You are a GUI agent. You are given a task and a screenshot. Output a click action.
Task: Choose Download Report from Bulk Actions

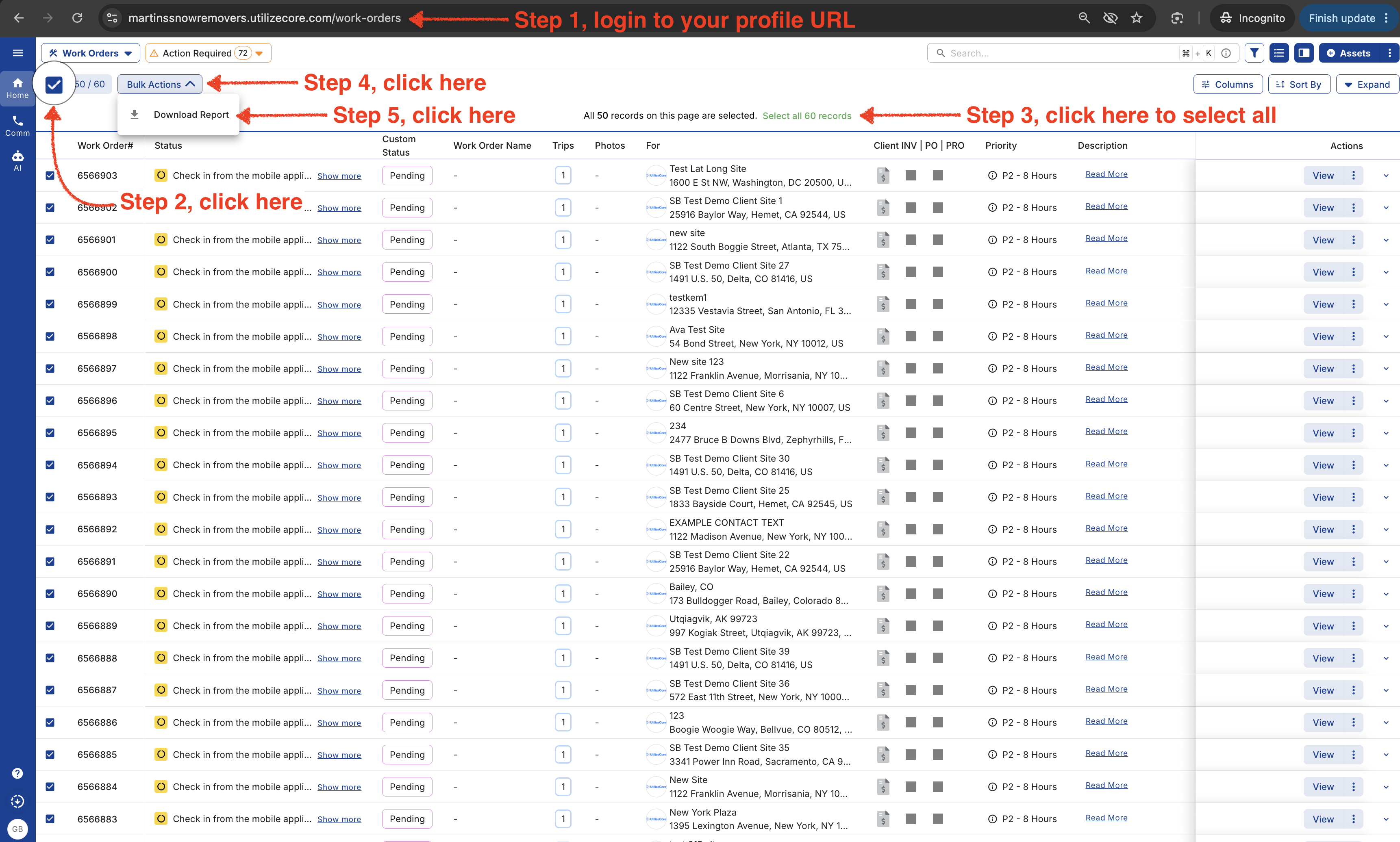(x=179, y=115)
